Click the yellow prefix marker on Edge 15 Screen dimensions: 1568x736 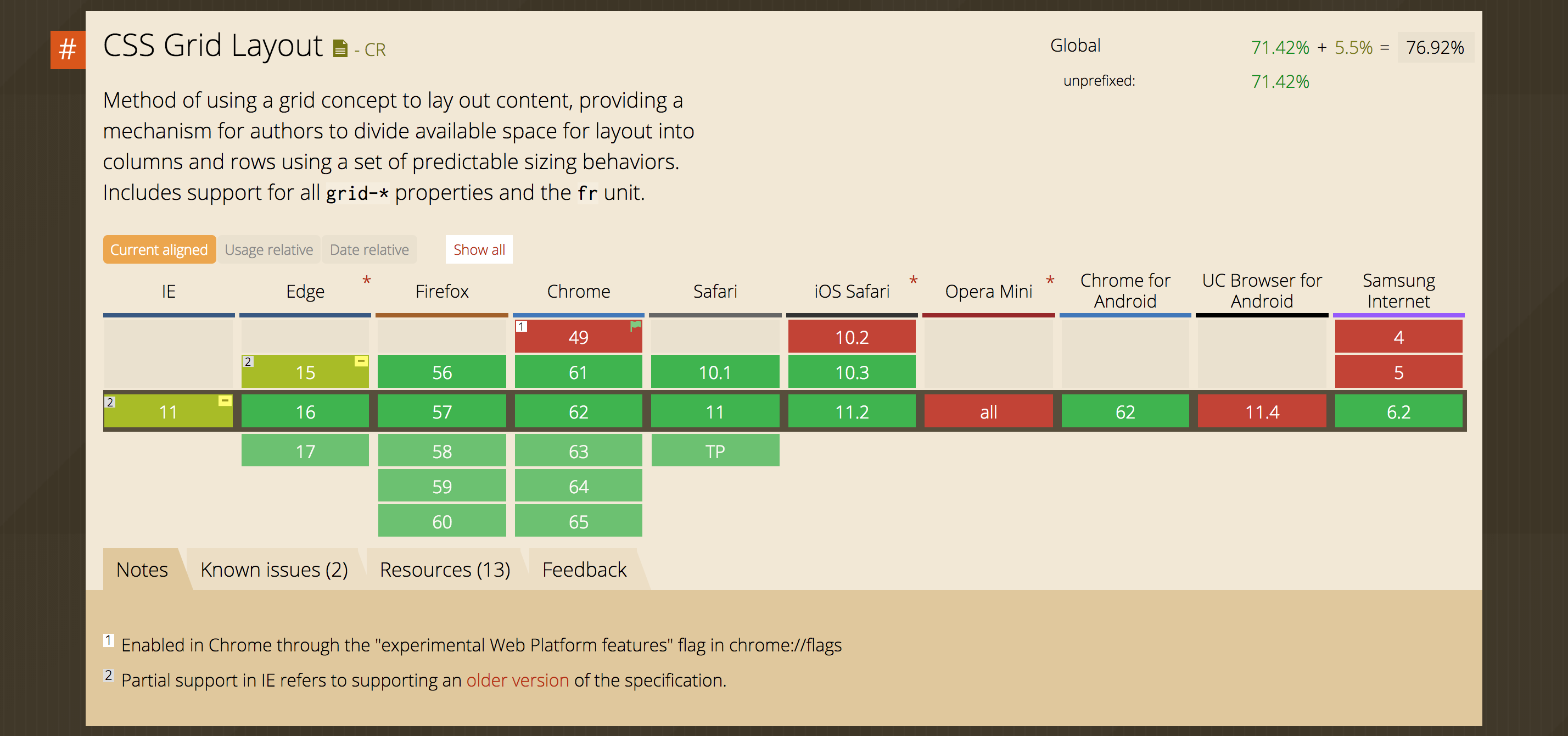[x=361, y=361]
